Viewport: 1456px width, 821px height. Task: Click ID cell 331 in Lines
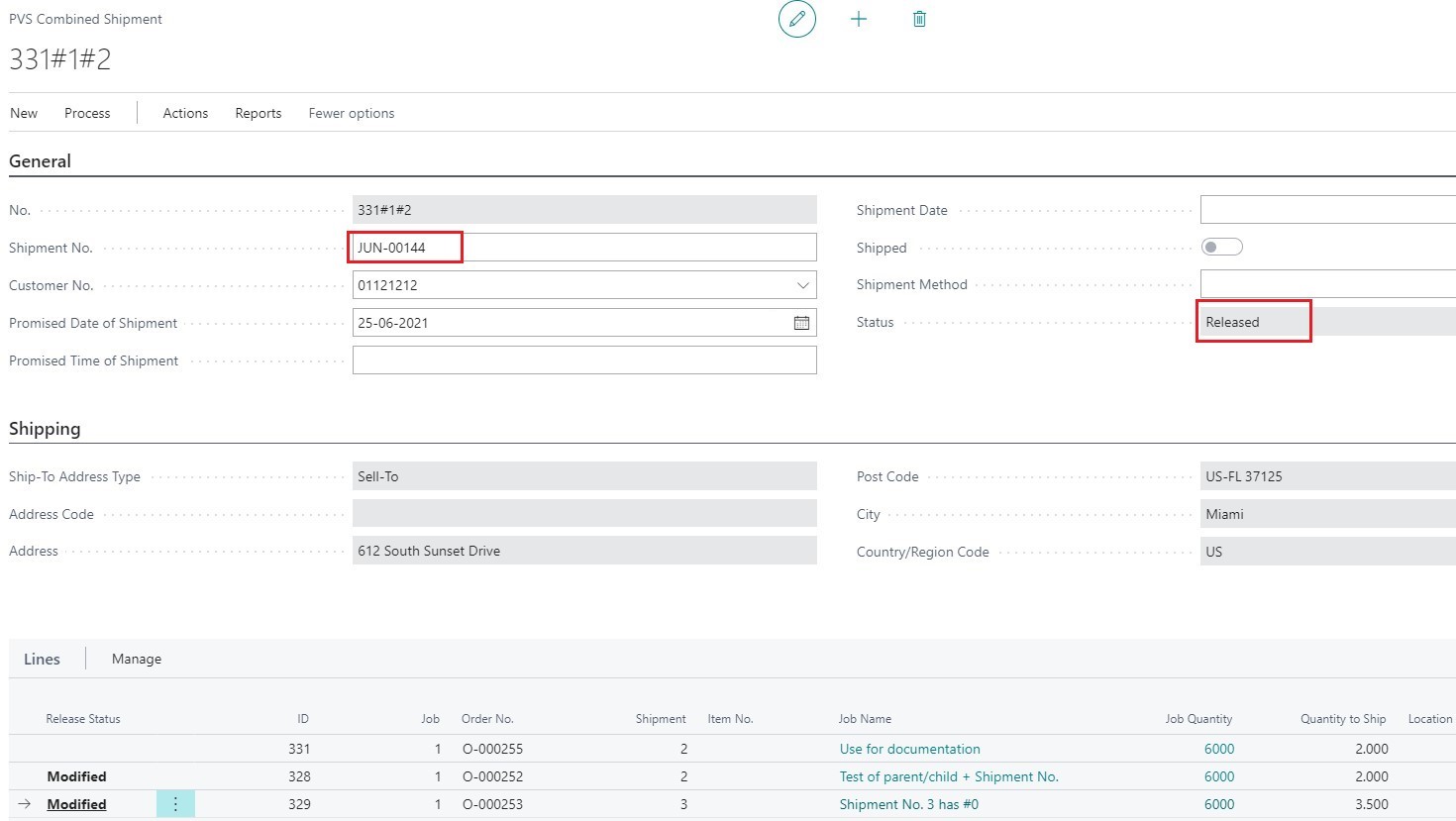299,749
